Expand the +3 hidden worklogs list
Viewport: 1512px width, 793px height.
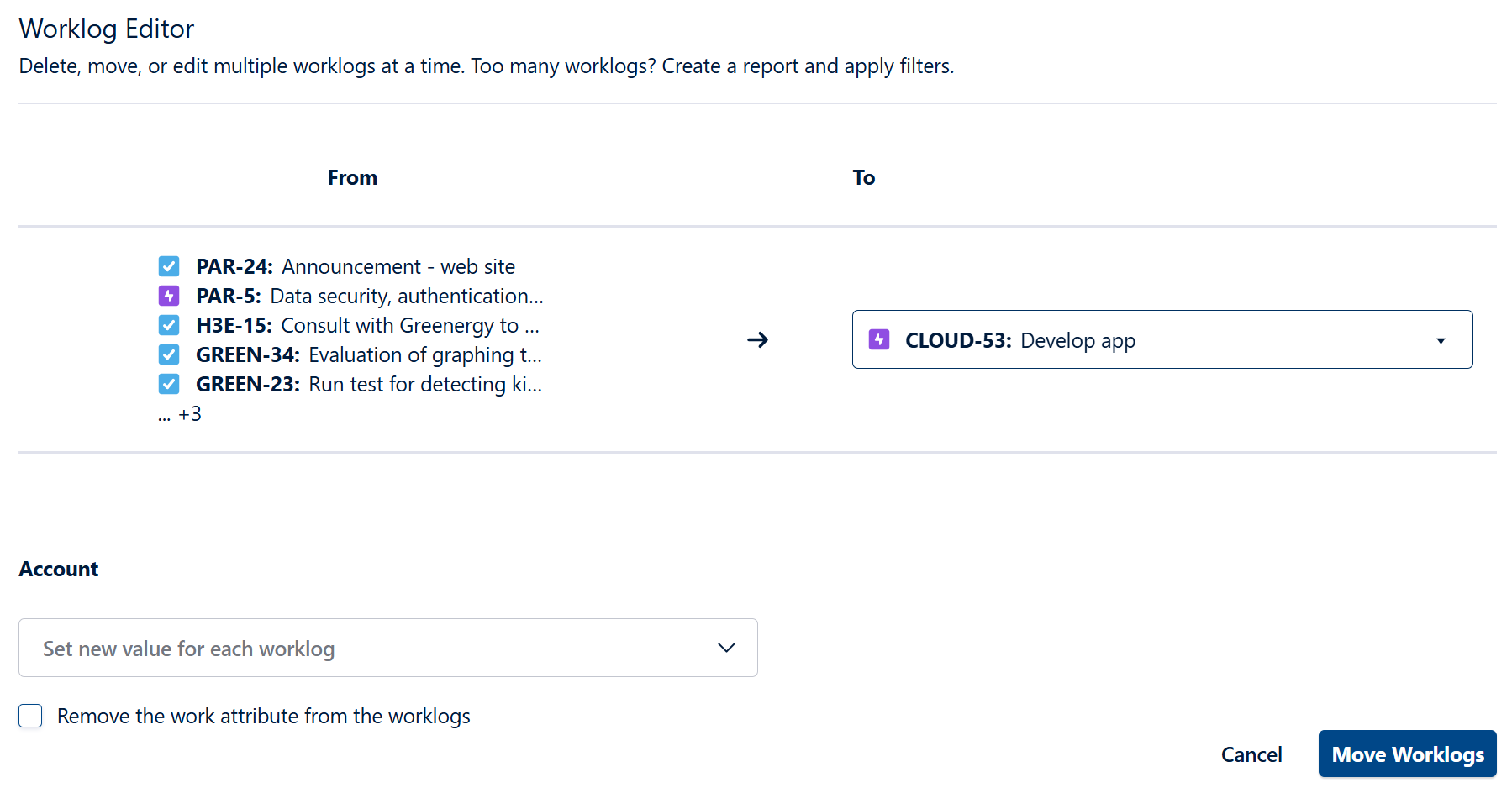(x=180, y=413)
